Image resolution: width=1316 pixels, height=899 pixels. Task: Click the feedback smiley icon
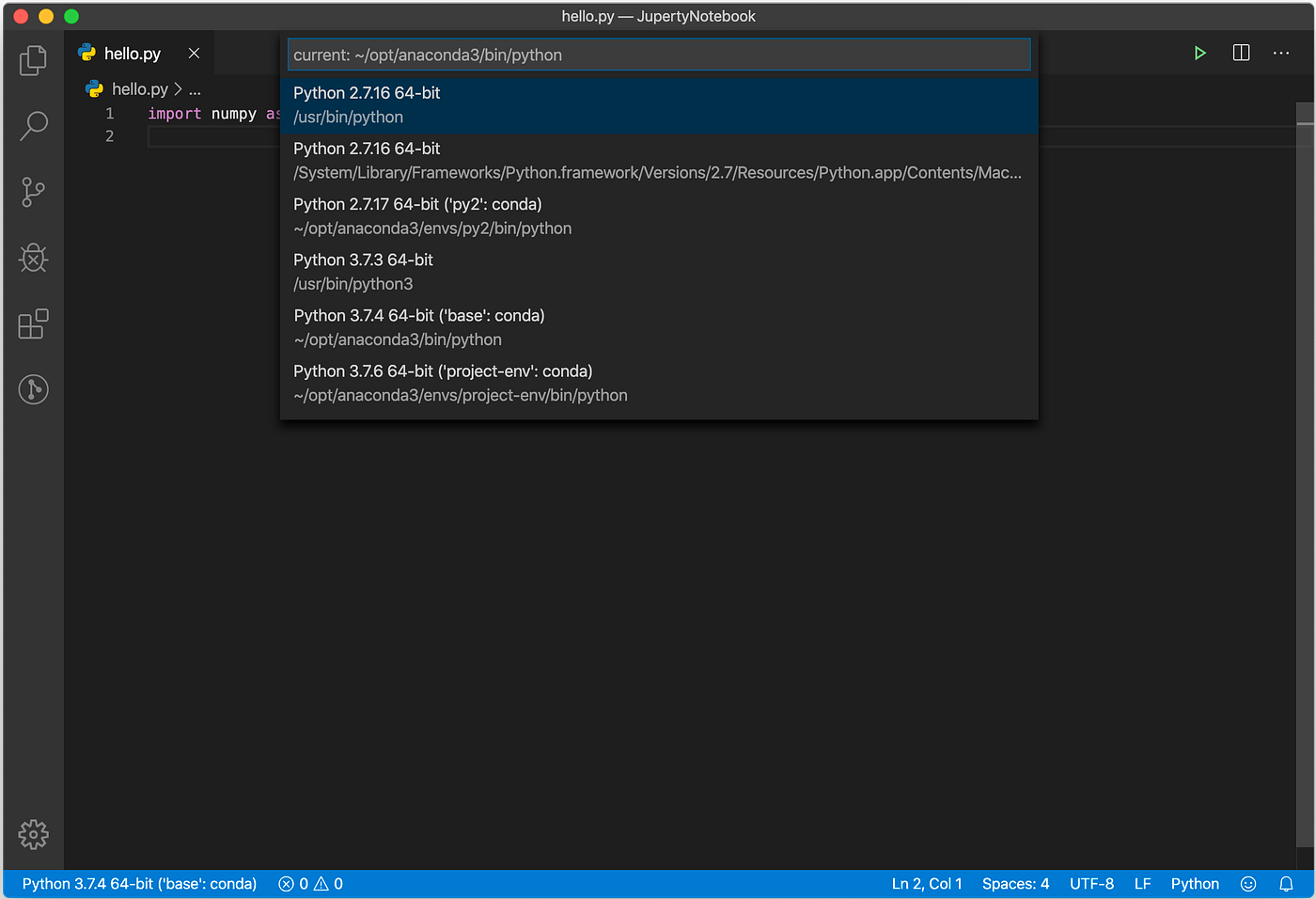pyautogui.click(x=1248, y=884)
